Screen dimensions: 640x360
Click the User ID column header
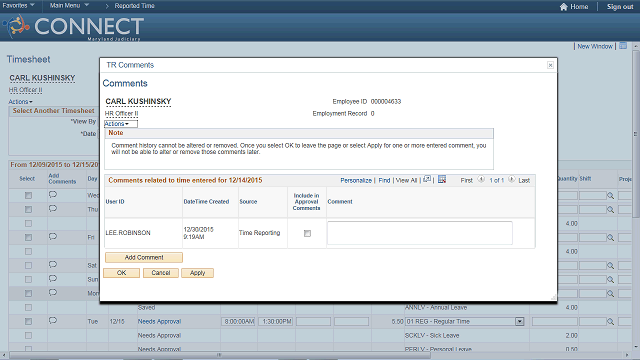click(x=115, y=202)
